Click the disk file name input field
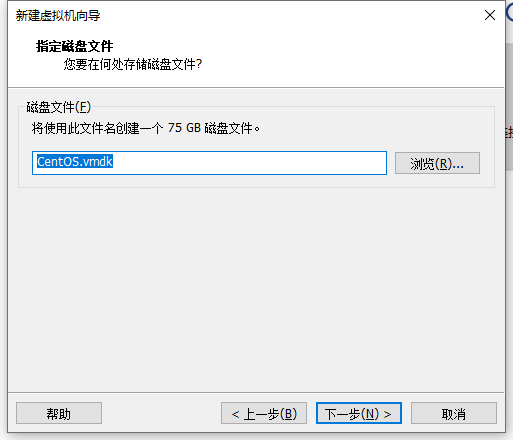 coord(209,163)
